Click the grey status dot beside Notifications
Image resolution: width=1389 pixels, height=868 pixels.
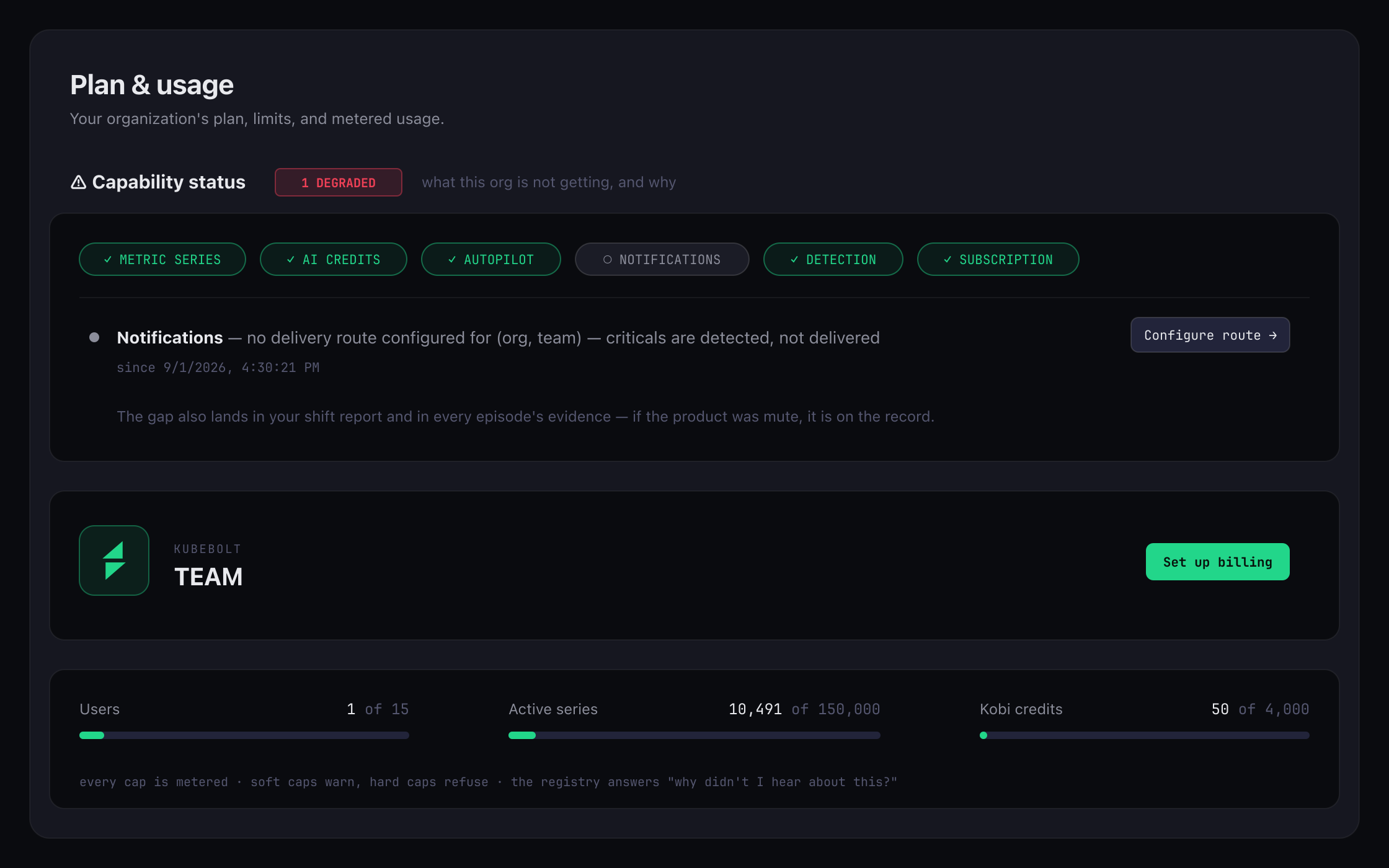click(94, 337)
